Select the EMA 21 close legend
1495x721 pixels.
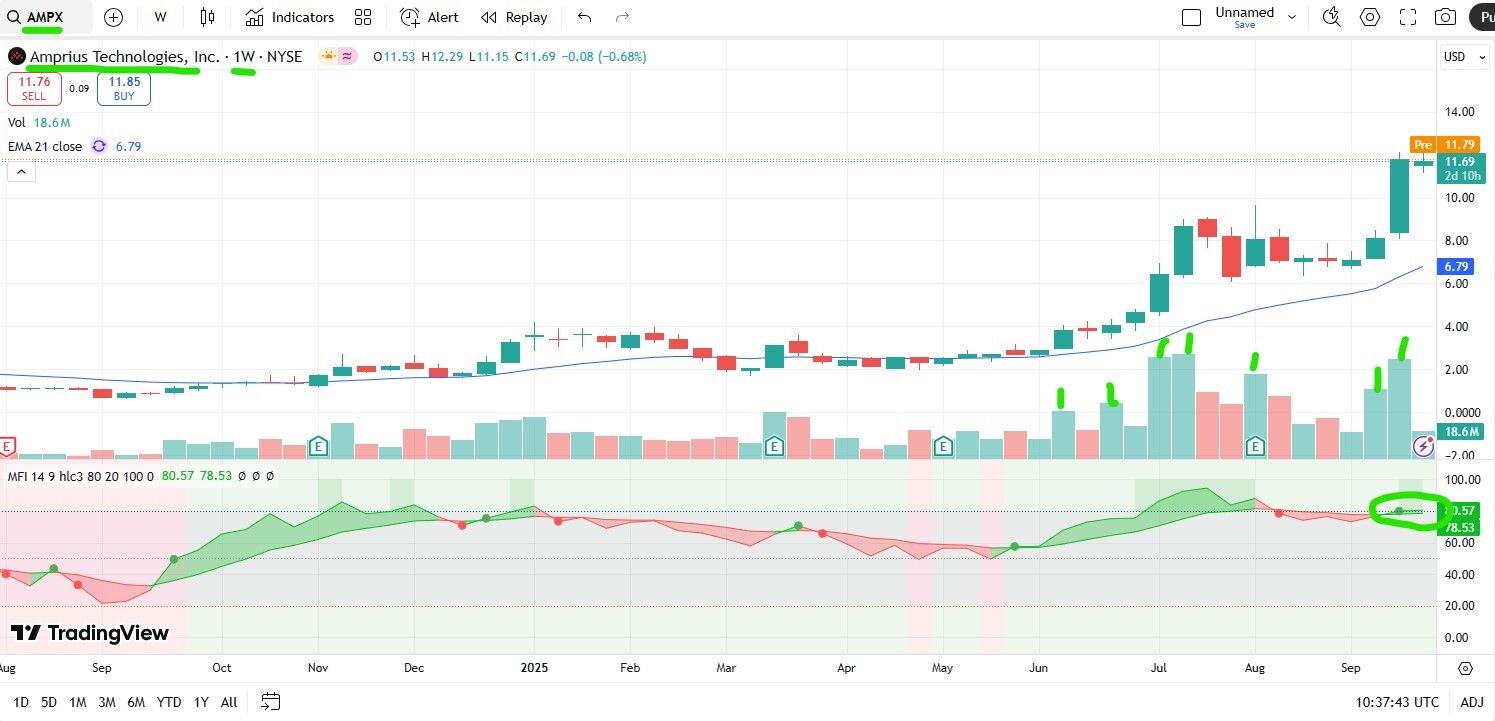click(45, 146)
